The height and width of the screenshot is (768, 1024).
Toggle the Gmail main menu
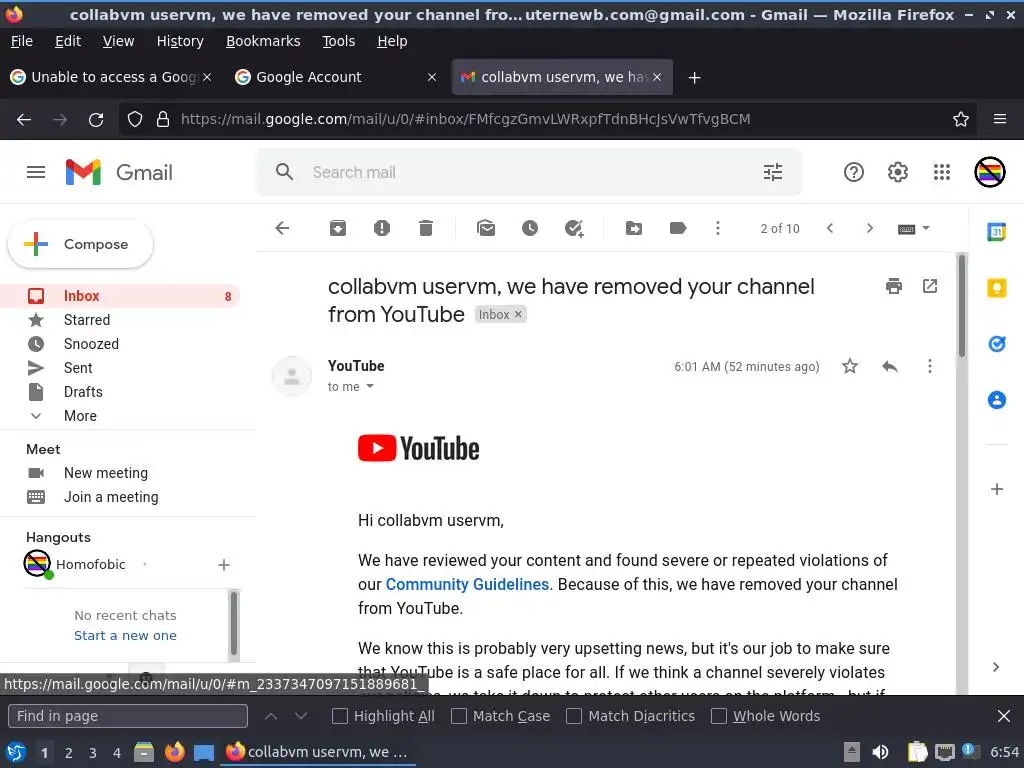[x=36, y=172]
